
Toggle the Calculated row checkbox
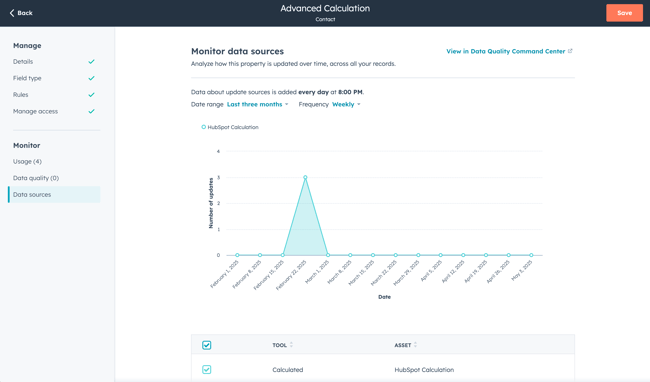[206, 370]
